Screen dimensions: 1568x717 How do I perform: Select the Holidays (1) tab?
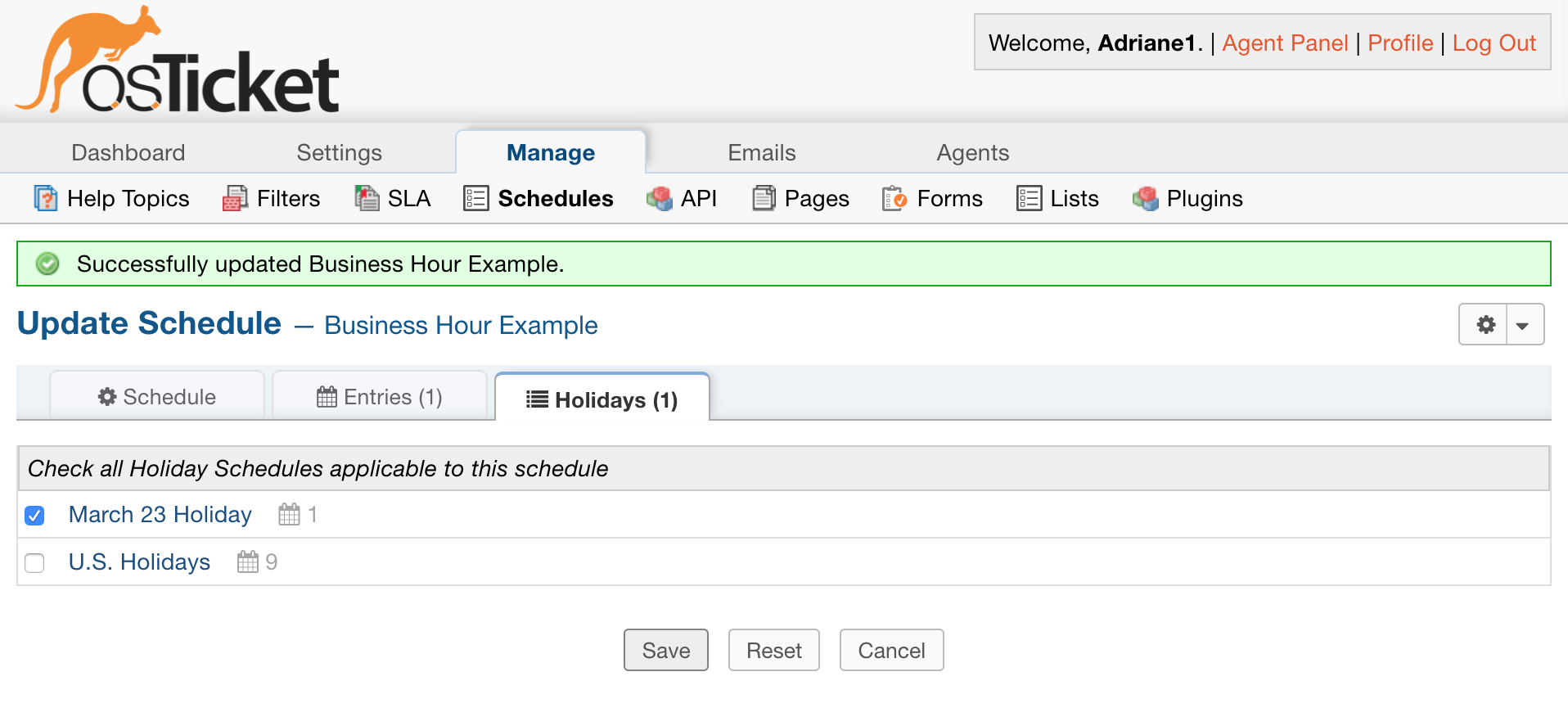[x=602, y=399]
